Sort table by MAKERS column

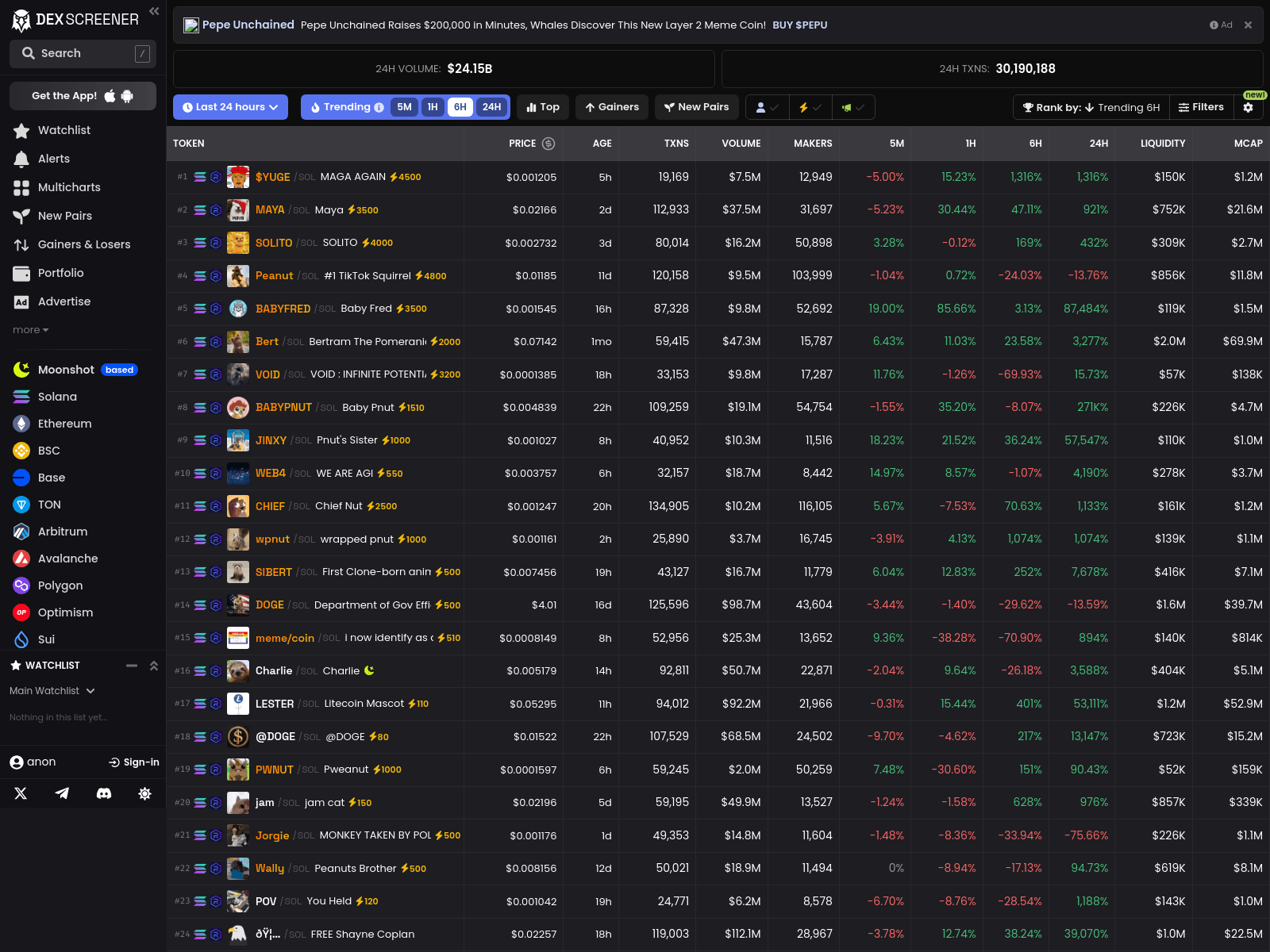[x=813, y=144]
